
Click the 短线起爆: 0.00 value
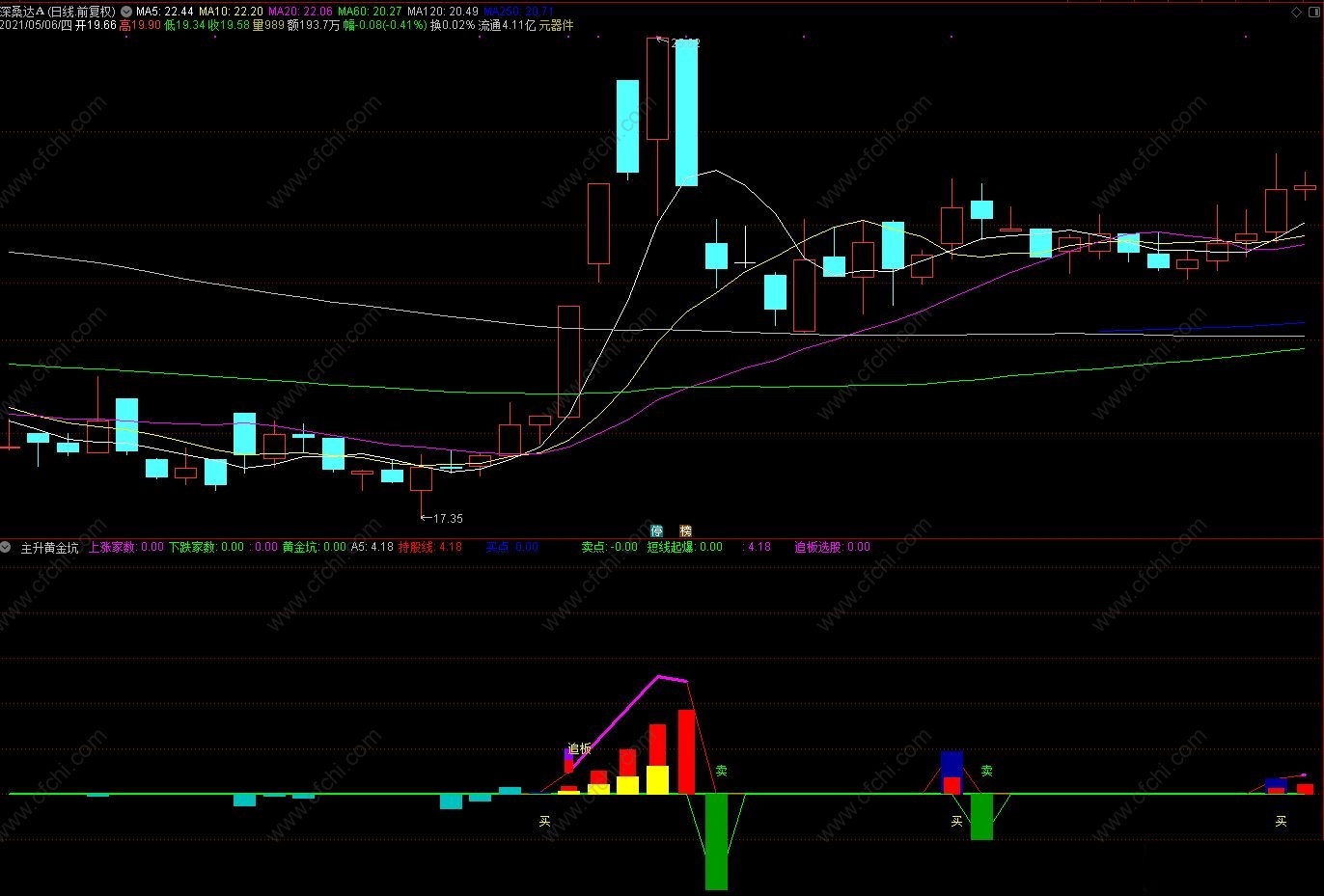tap(684, 547)
